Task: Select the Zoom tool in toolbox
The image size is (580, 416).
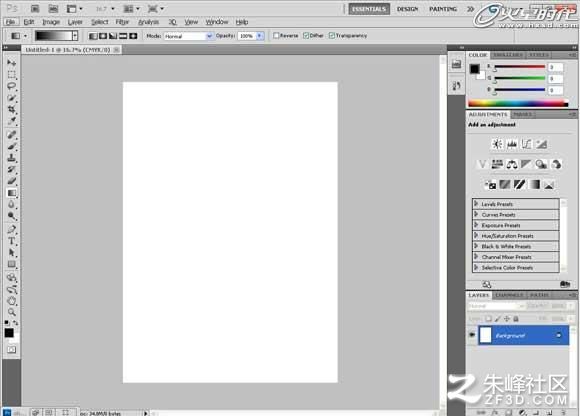Action: tap(11, 312)
